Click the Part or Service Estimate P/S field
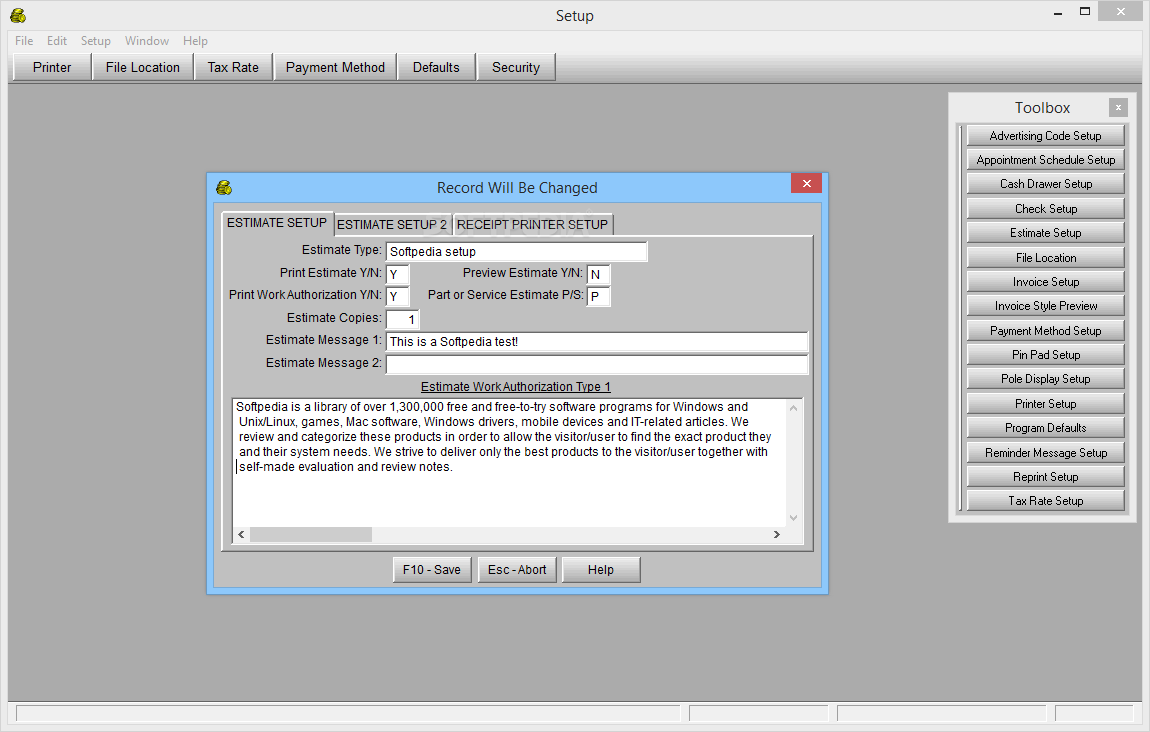This screenshot has width=1150, height=732. [598, 296]
